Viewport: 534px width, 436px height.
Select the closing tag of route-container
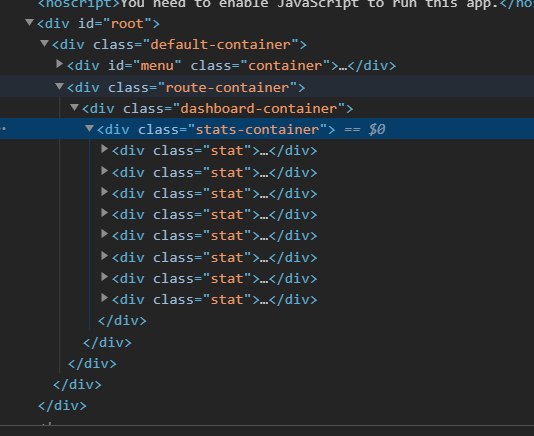[92, 364]
